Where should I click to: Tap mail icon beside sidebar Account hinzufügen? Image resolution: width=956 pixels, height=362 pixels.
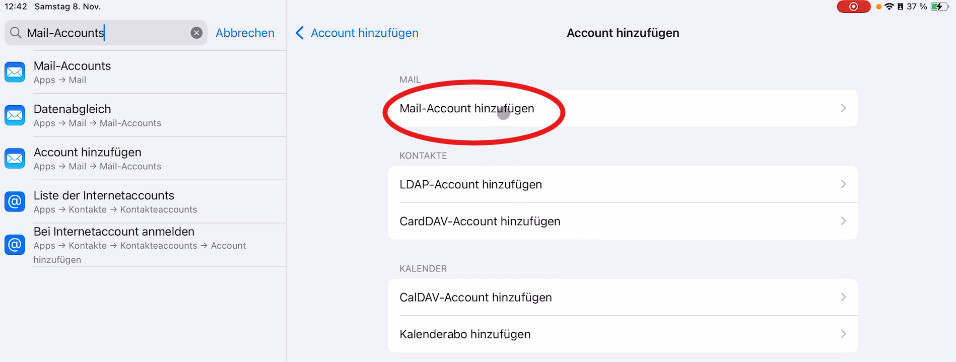coord(15,158)
